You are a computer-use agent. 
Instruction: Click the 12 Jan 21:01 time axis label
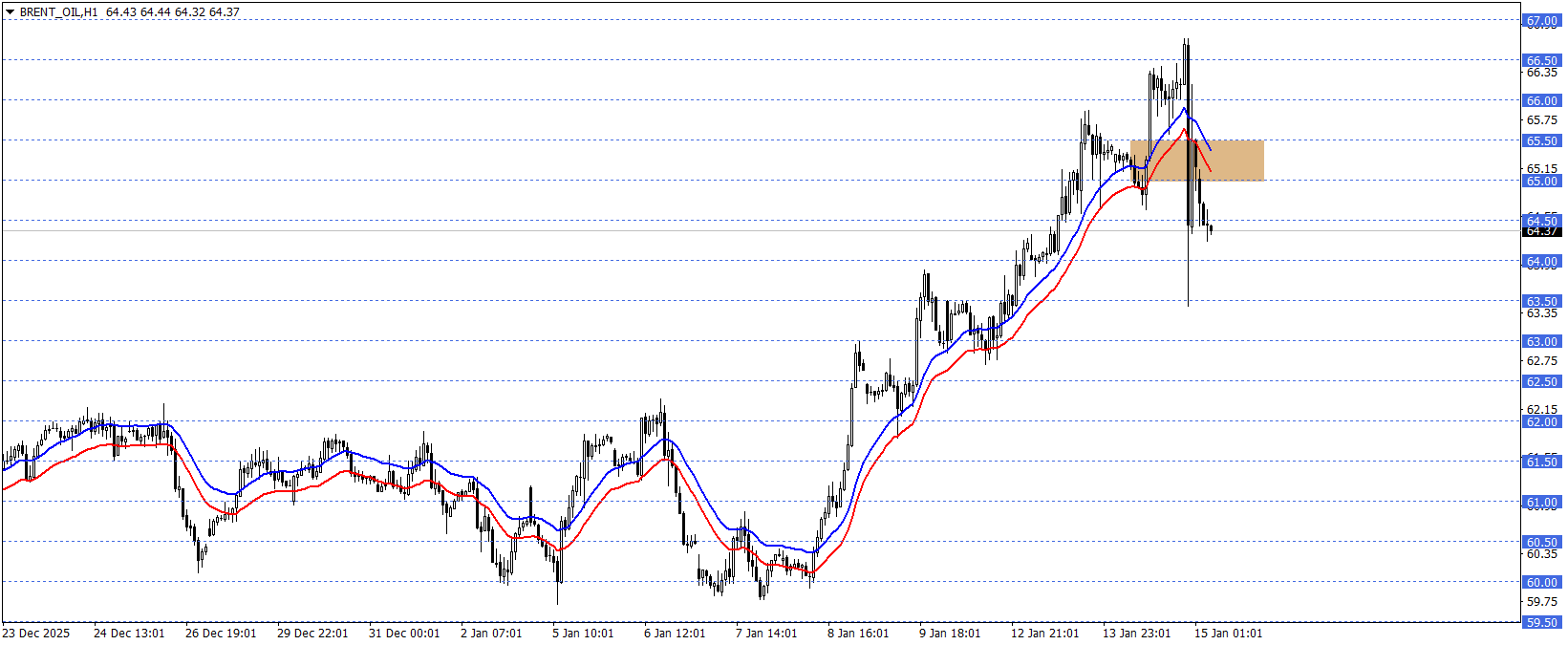pos(1045,634)
